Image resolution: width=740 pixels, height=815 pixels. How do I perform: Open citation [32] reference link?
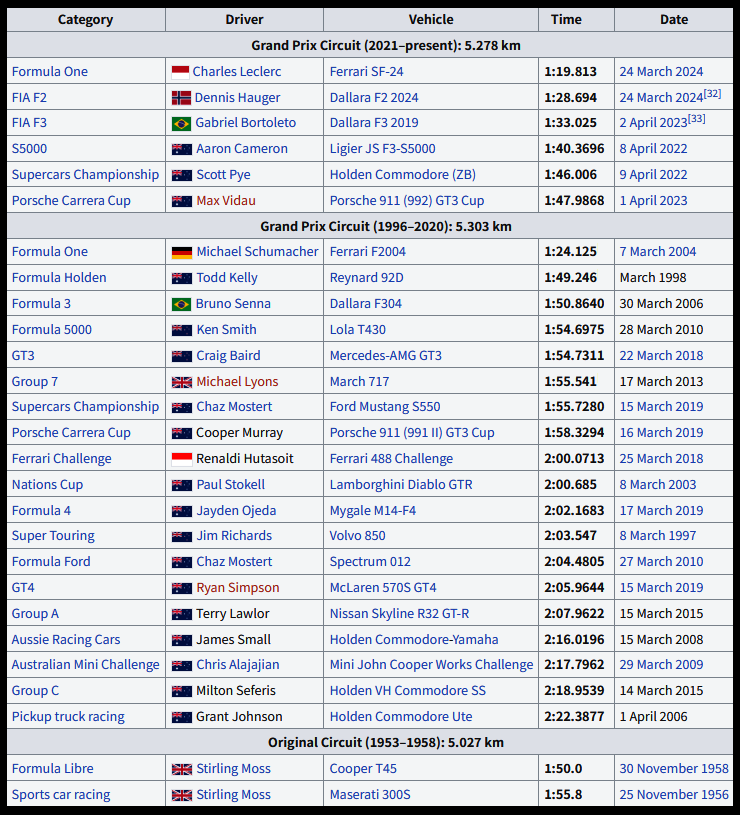point(712,94)
